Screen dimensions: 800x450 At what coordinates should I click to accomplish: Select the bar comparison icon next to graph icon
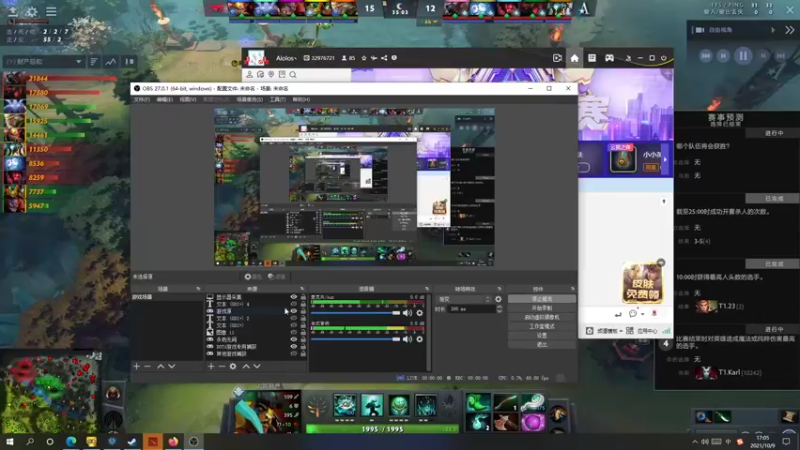(x=130, y=62)
